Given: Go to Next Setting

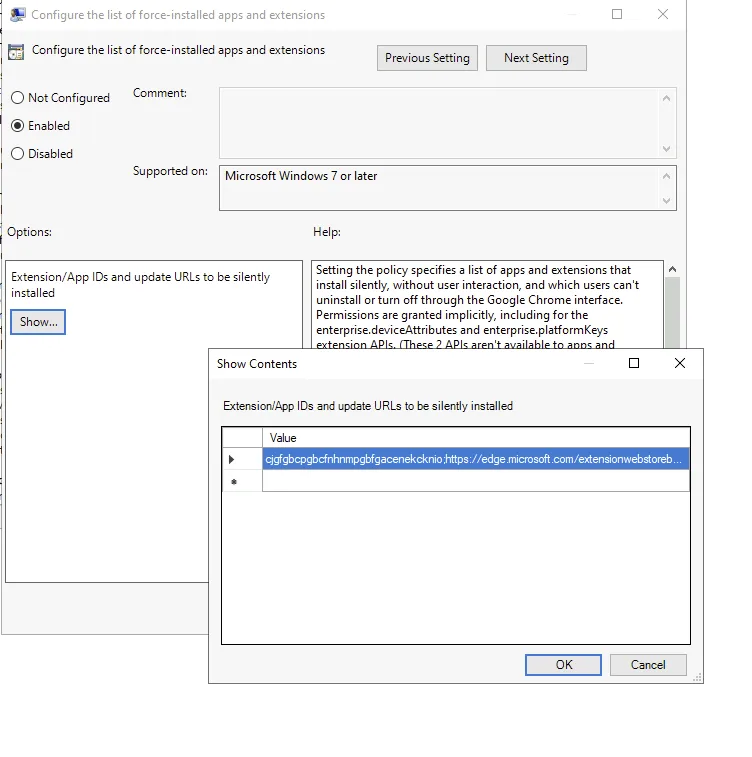Looking at the screenshot, I should point(536,58).
